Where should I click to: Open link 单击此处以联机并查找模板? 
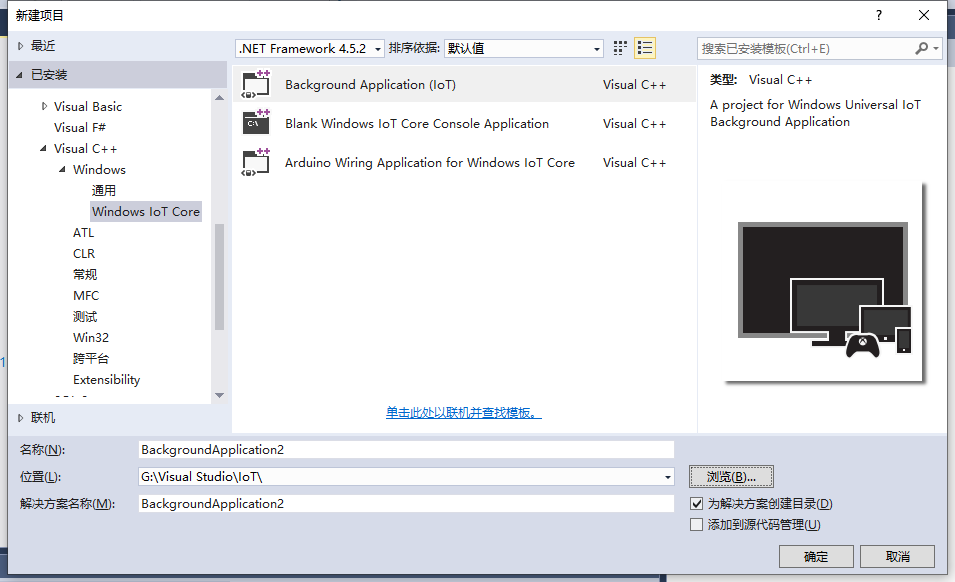click(x=463, y=413)
